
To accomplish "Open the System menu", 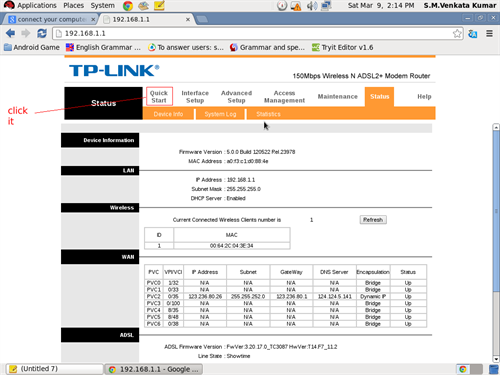I will tap(102, 5).
